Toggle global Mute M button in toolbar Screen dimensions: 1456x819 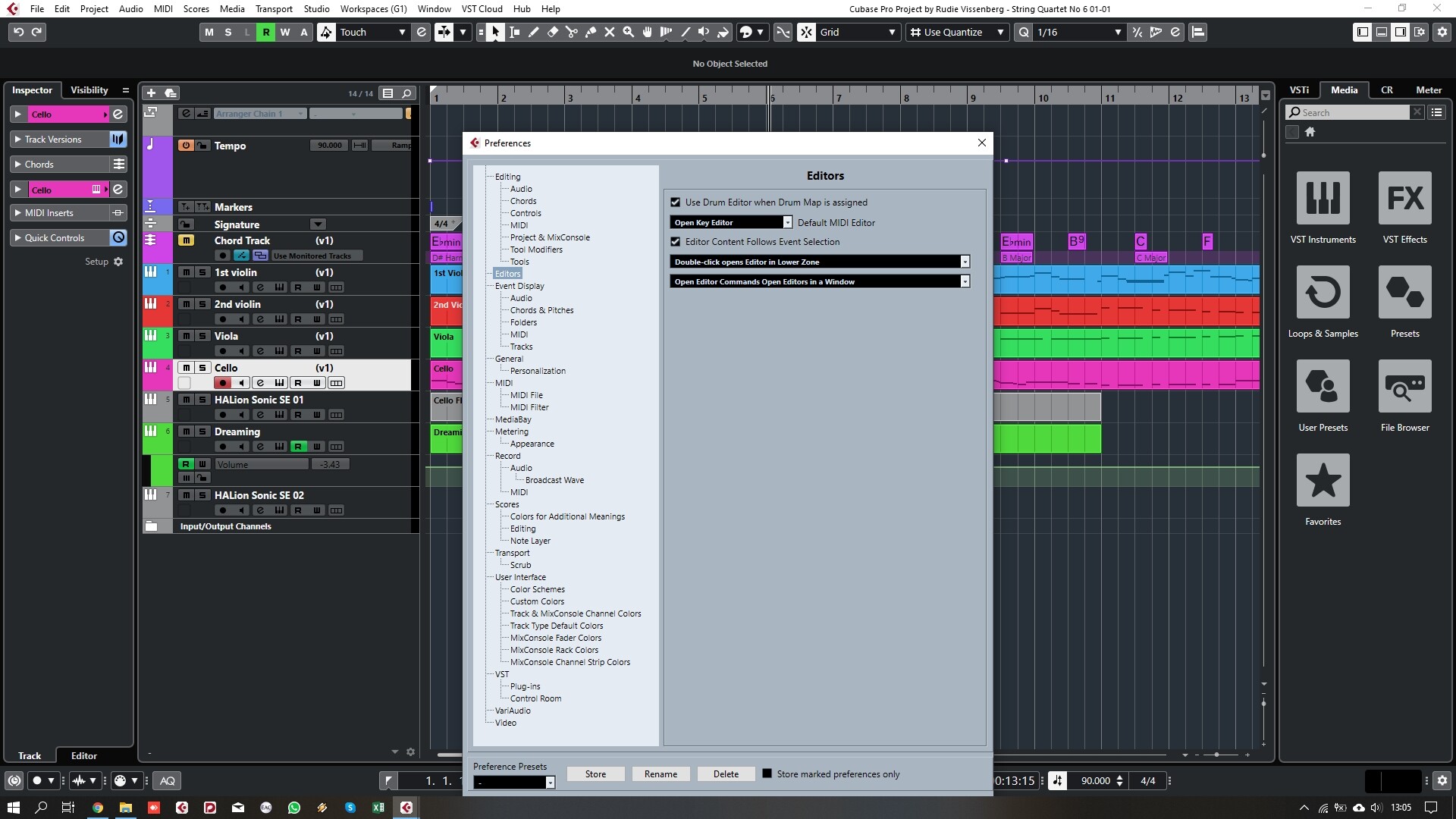tap(209, 32)
